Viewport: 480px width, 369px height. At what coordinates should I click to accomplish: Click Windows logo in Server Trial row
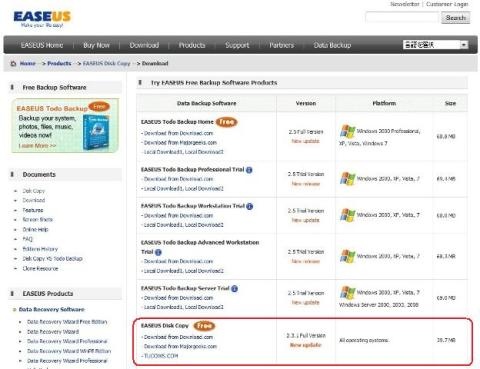point(347,293)
